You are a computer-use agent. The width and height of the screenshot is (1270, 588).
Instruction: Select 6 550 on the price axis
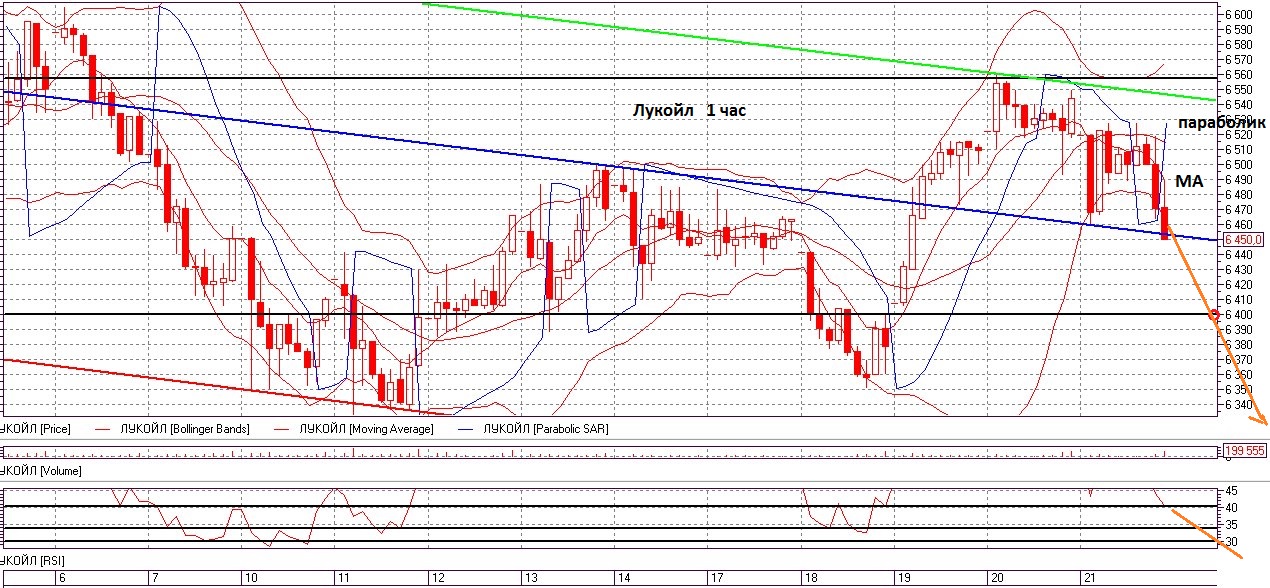(x=1238, y=90)
